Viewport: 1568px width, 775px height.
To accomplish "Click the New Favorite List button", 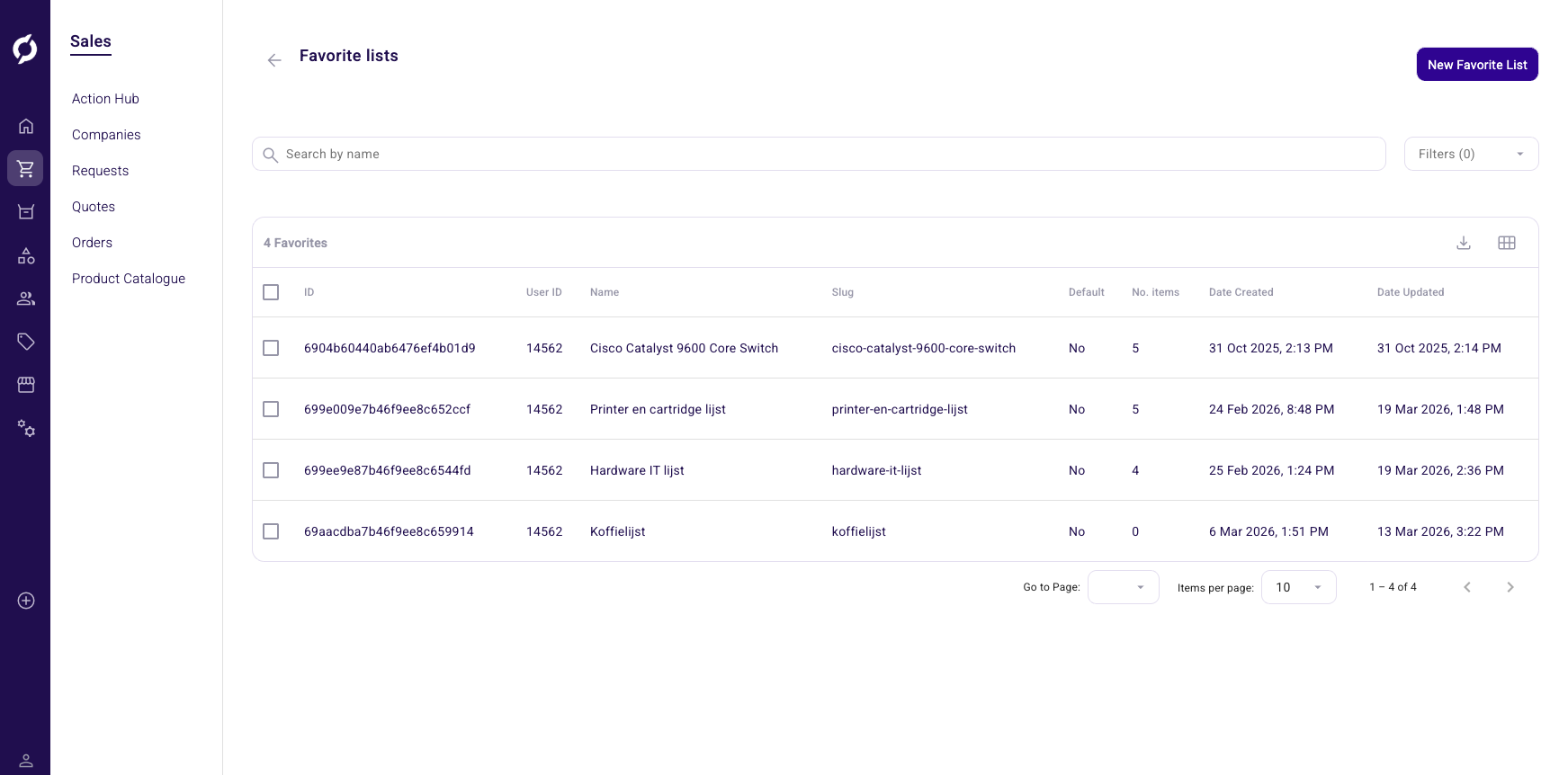I will pos(1477,64).
